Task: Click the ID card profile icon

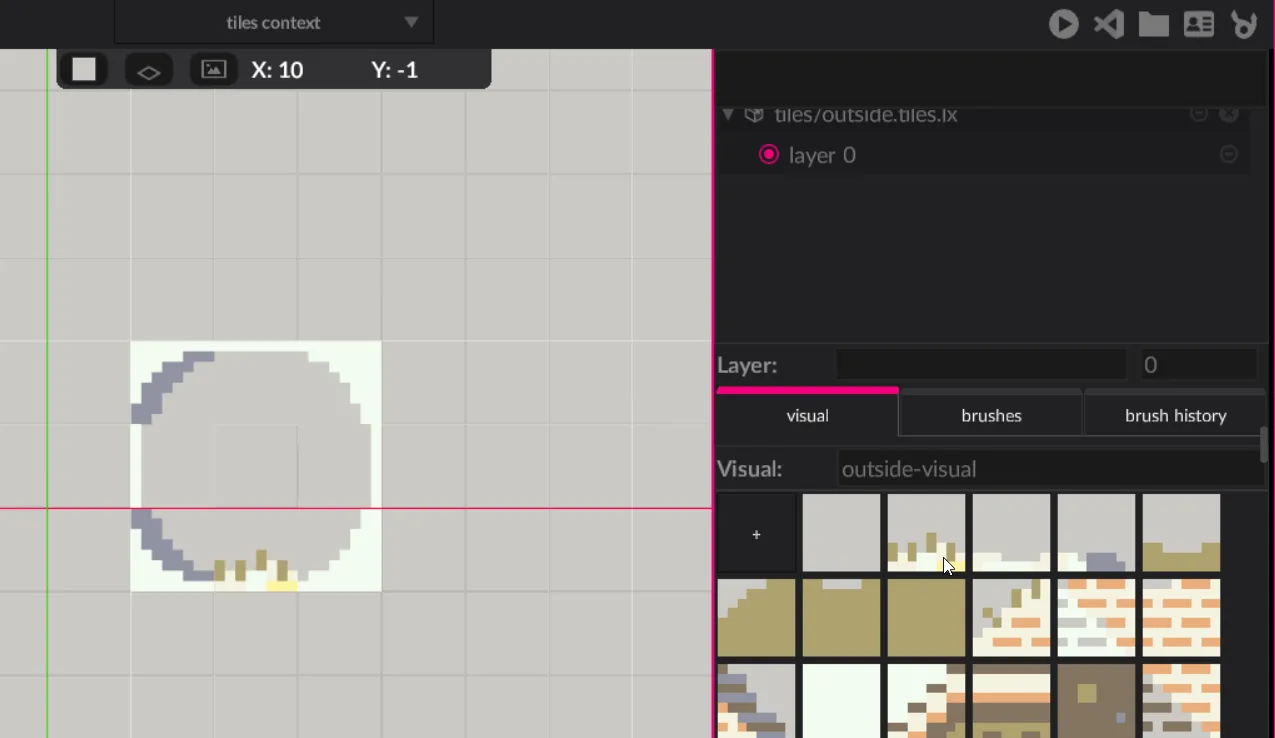Action: [1198, 24]
